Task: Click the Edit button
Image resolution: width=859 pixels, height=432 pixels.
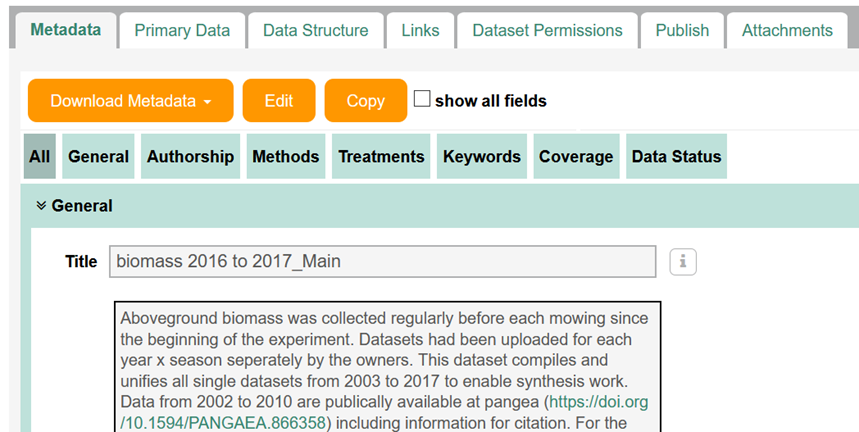Action: [x=279, y=101]
